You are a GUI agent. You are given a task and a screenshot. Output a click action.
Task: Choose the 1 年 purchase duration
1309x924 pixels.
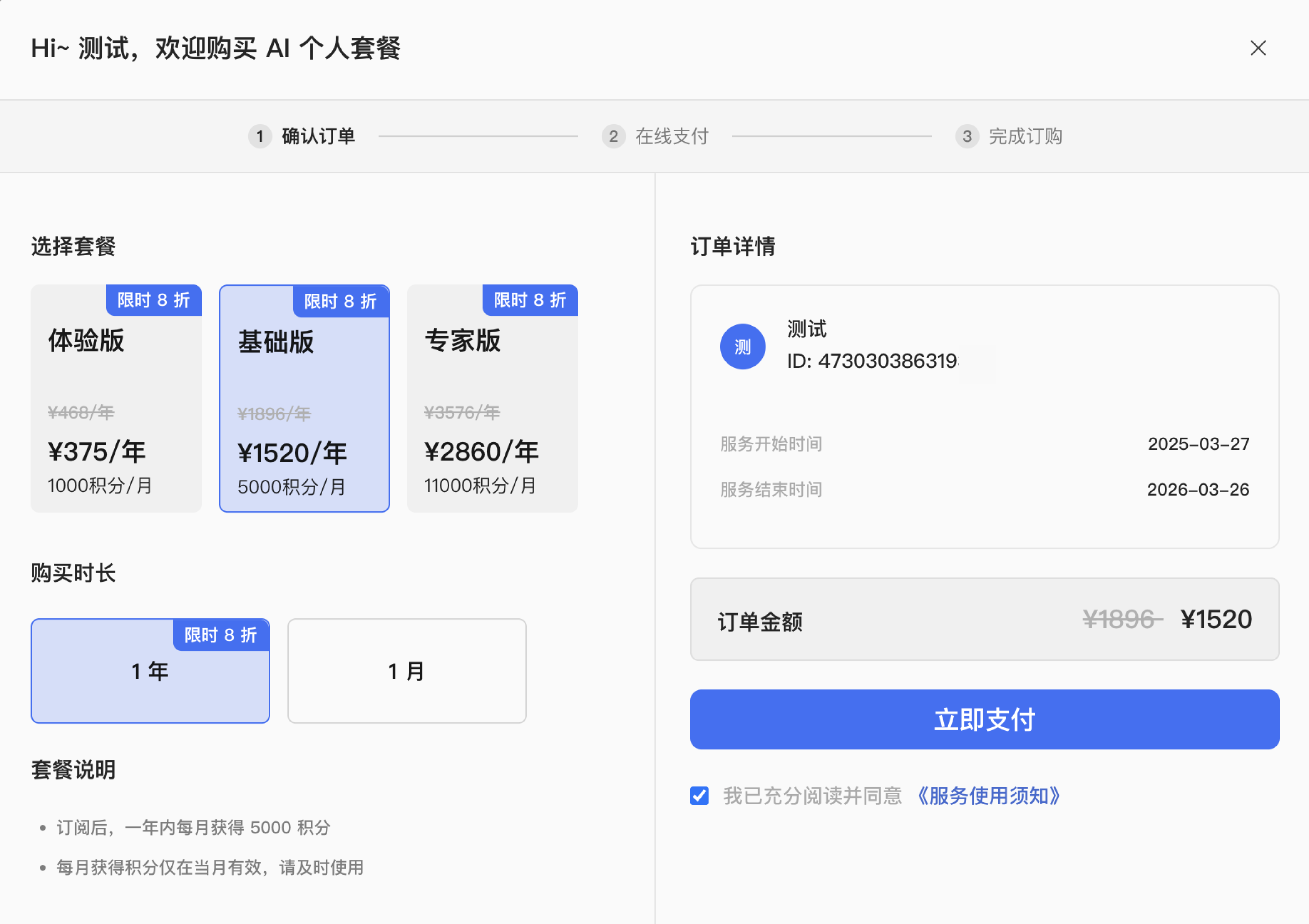(150, 671)
